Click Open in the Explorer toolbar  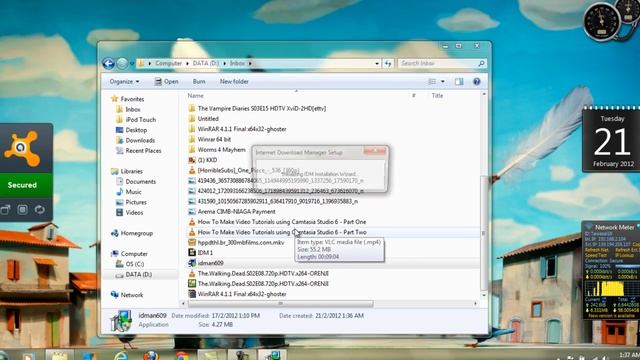click(167, 82)
